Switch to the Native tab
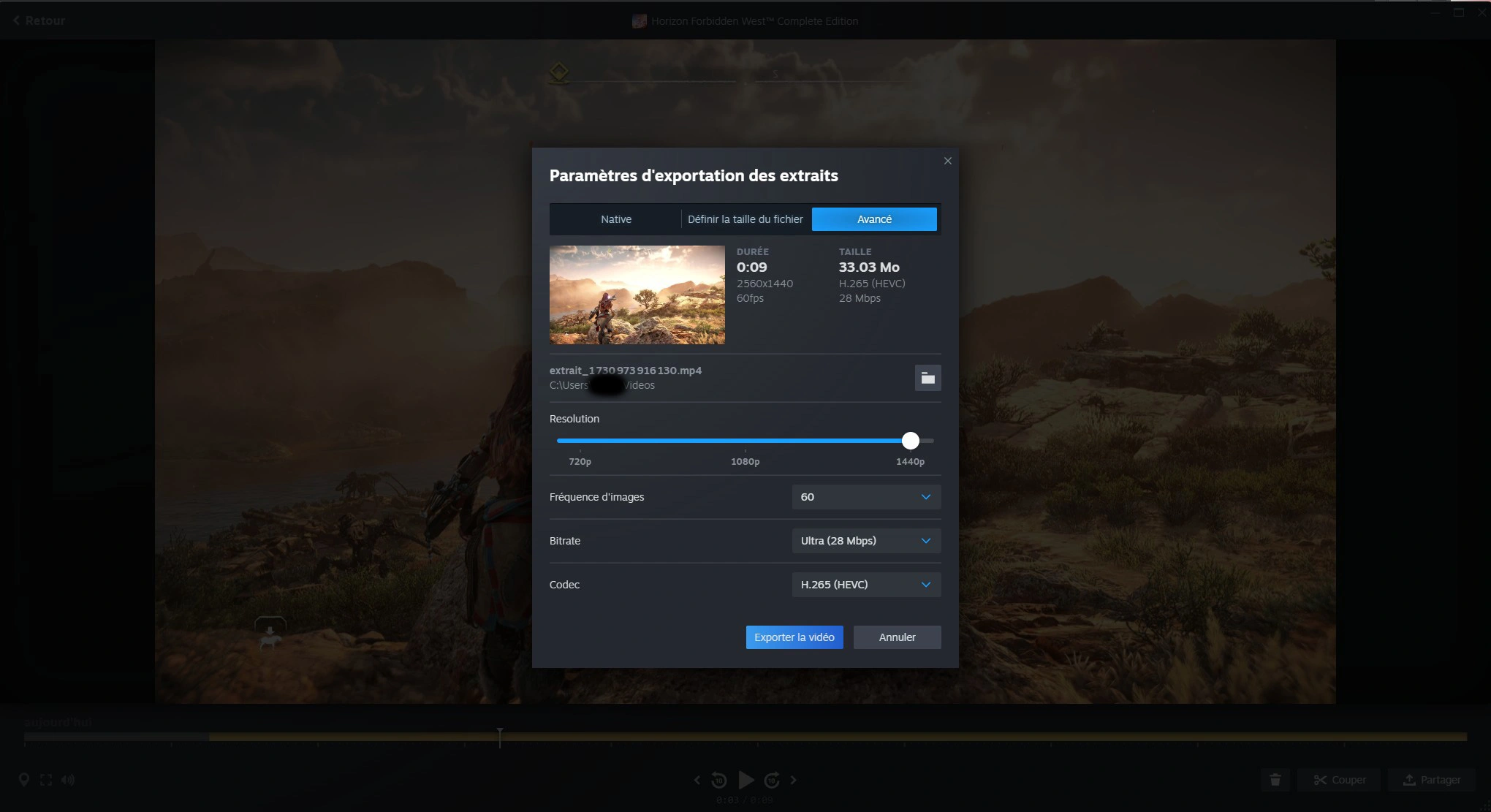Screen dimensions: 1491x812 coord(616,219)
